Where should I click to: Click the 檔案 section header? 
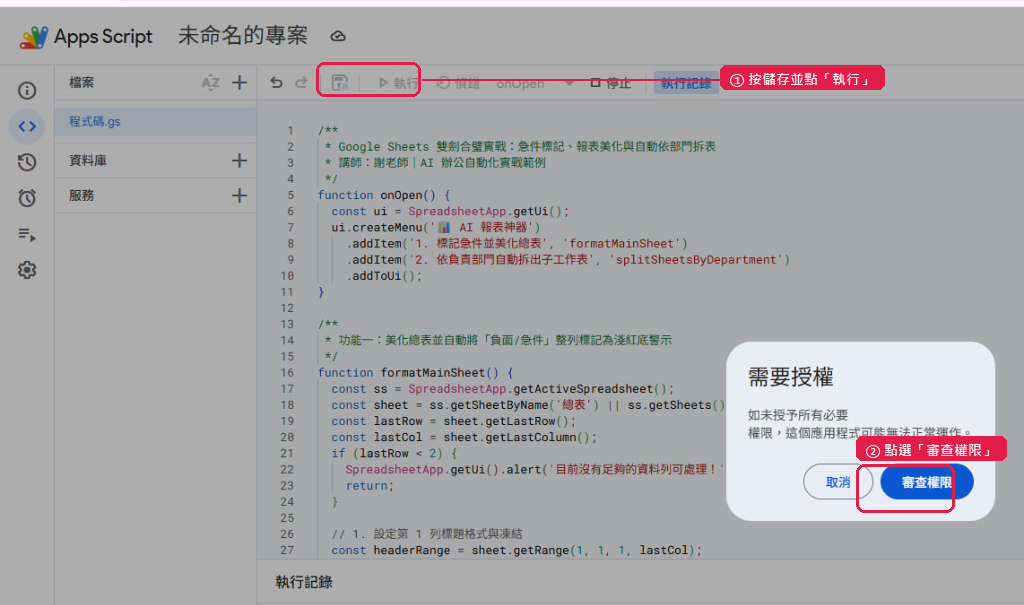point(82,82)
